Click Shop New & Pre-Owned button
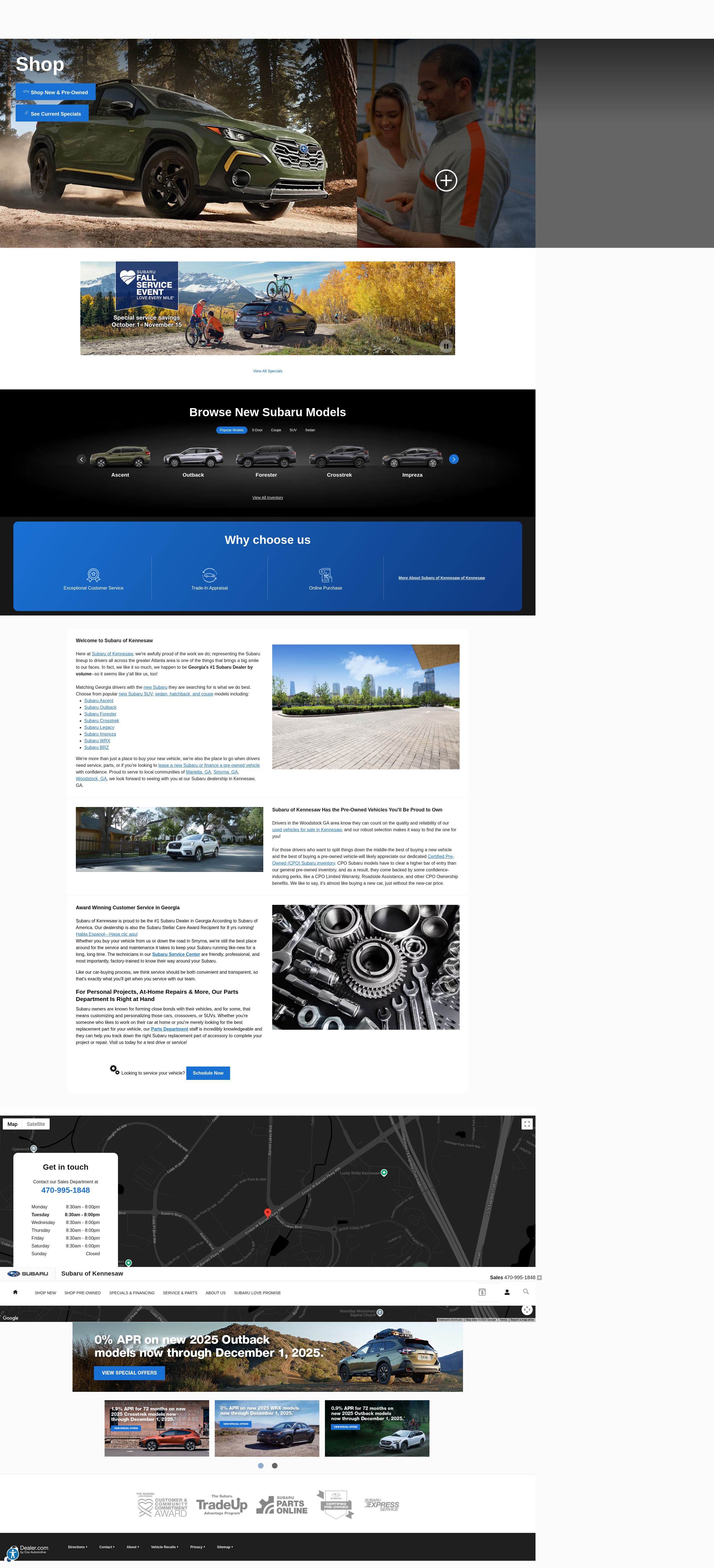Screen dimensions: 714x1568 [56, 92]
